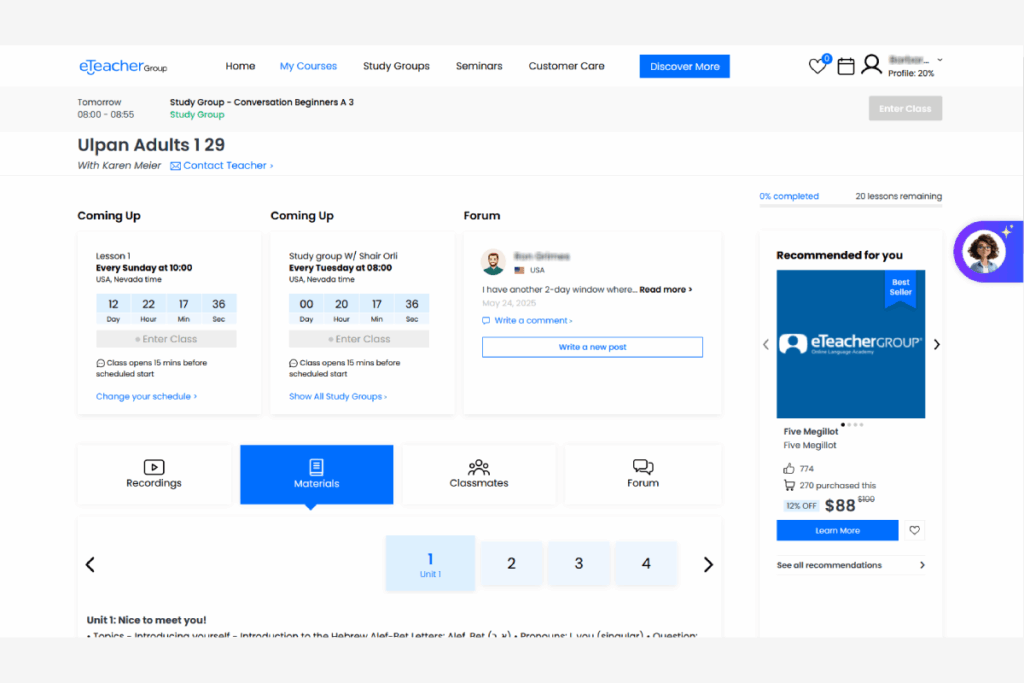Click the Five Megillot course title

click(810, 432)
